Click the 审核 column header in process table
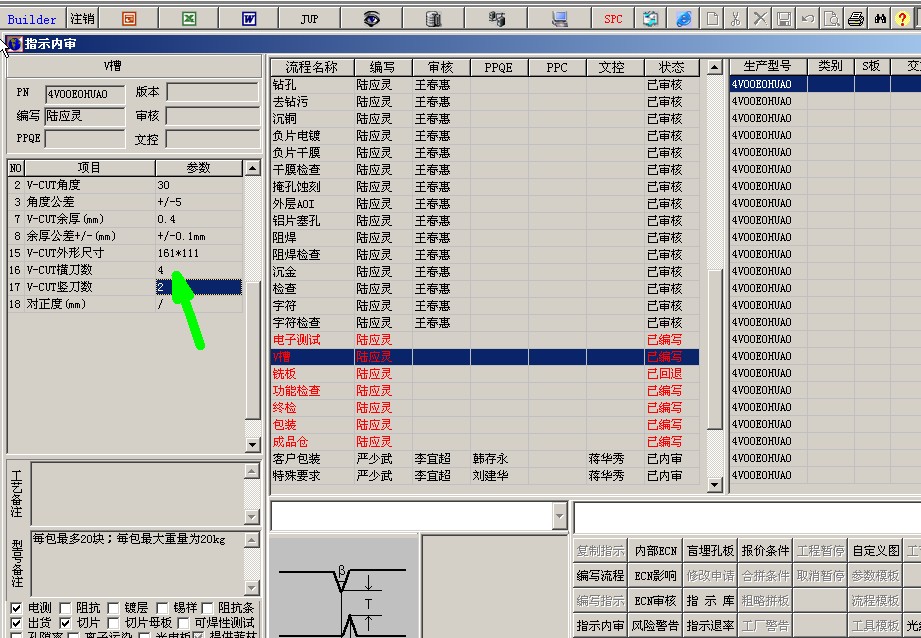Screen dimensions: 921x638 click(441, 68)
